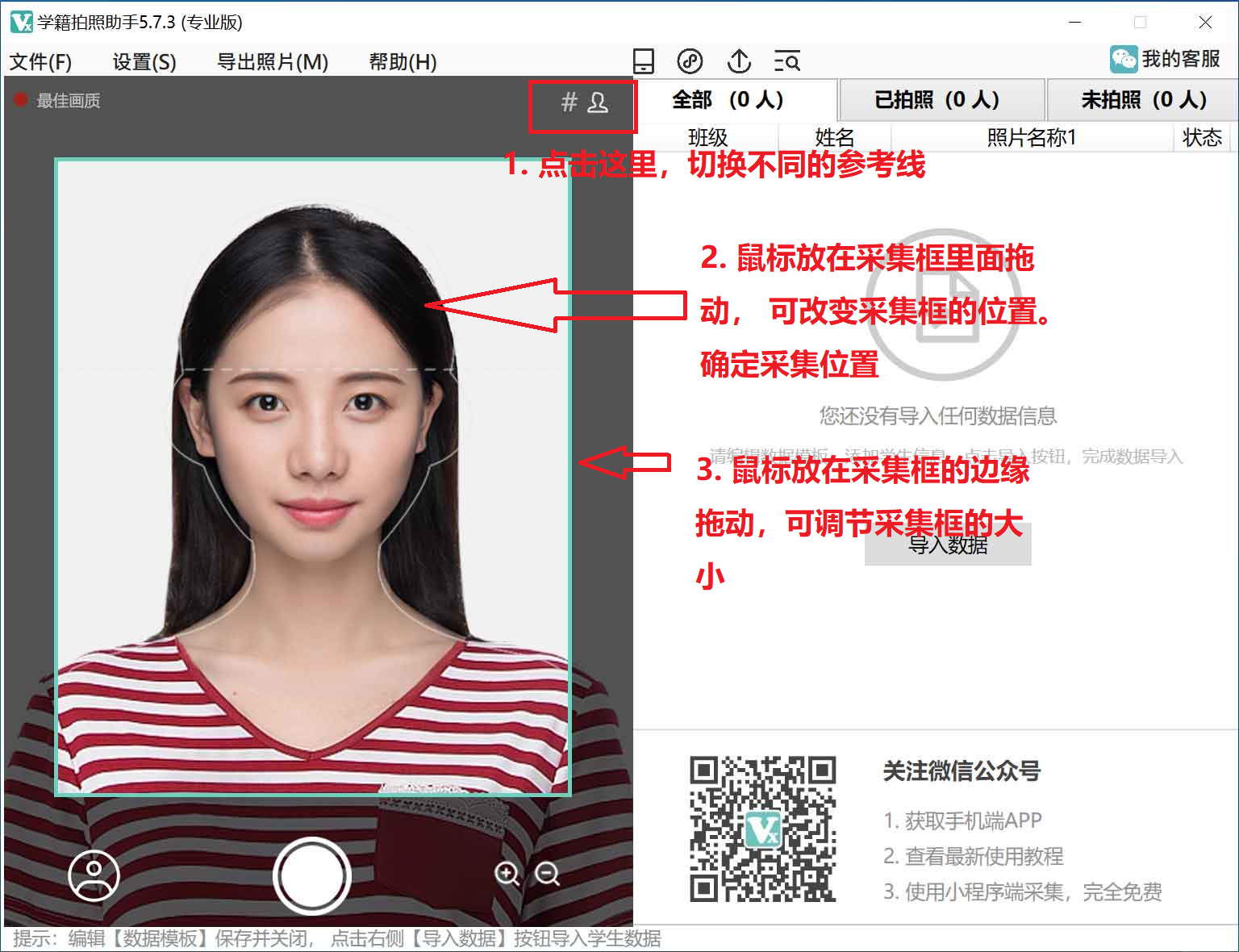Open the 帮助(H) menu
The width and height of the screenshot is (1239, 952).
[x=403, y=62]
